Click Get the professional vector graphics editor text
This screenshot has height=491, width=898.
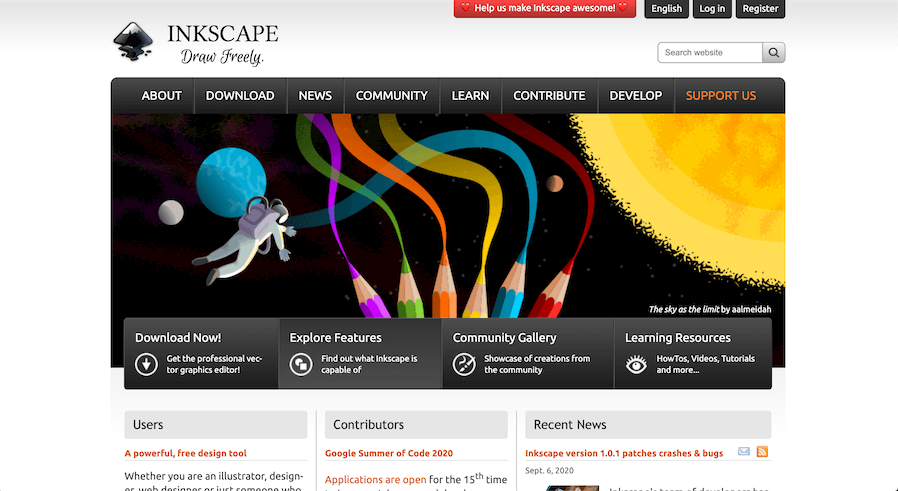tap(214, 364)
